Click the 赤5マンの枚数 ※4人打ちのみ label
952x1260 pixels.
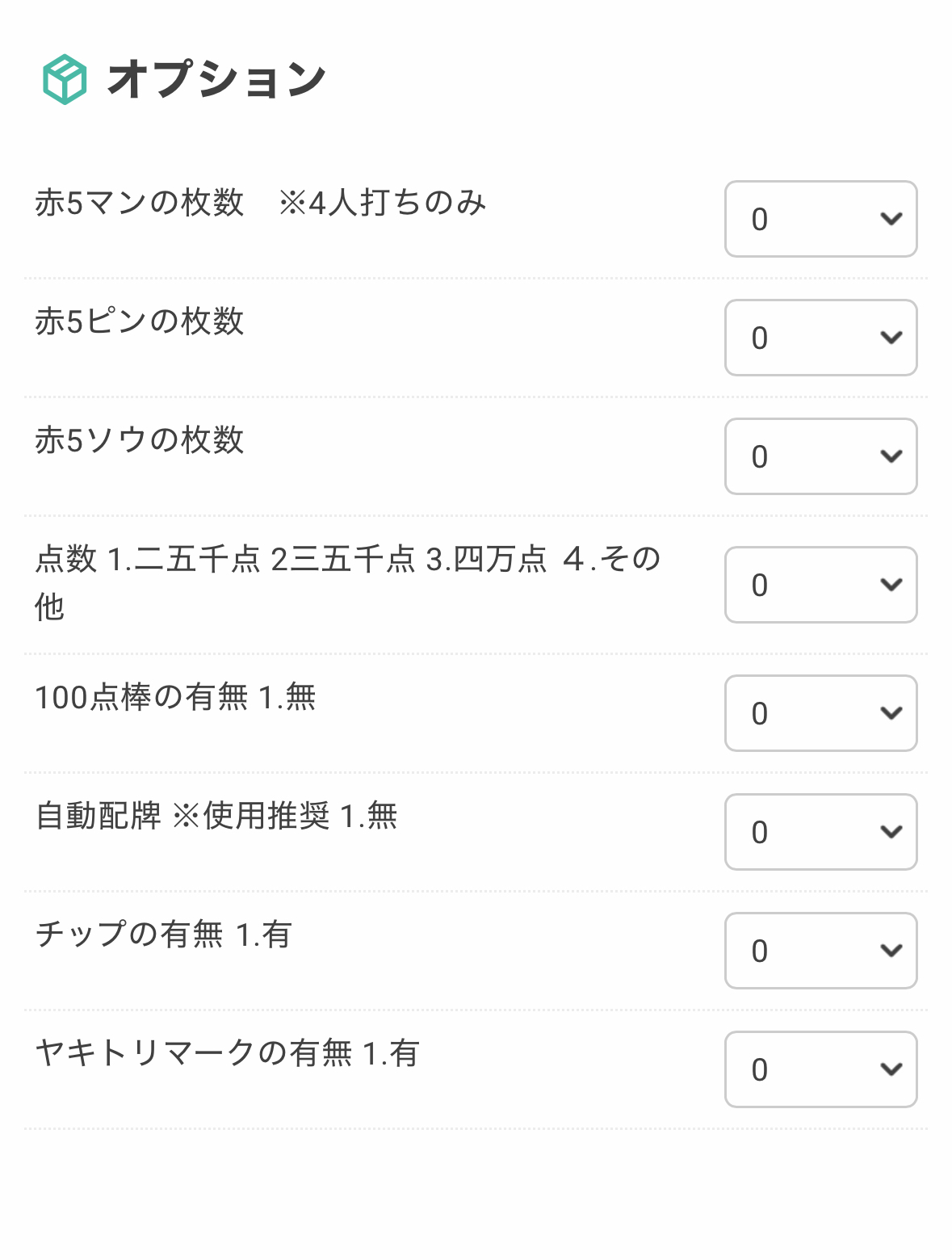click(x=260, y=203)
